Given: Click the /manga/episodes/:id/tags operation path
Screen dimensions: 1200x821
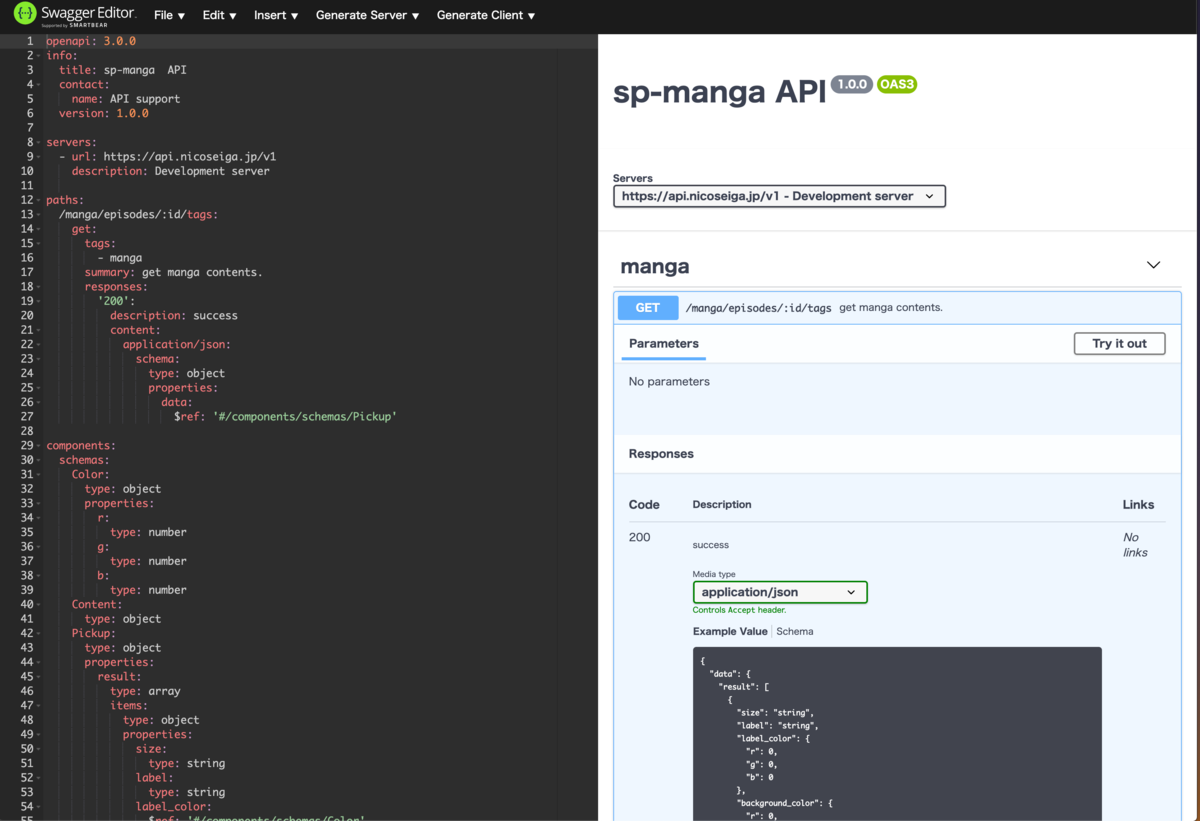Looking at the screenshot, I should [x=758, y=308].
